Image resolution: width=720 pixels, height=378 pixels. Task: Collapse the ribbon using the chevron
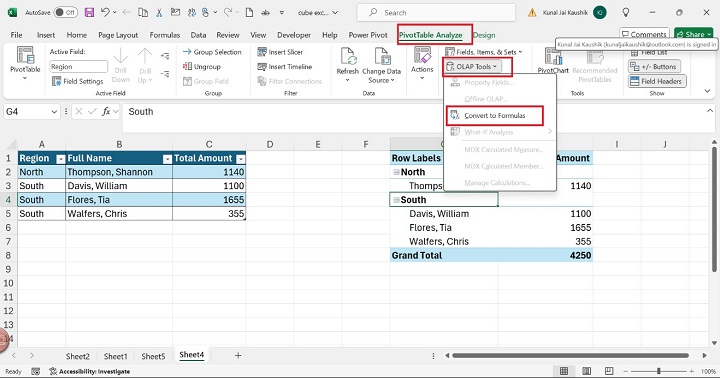[x=708, y=91]
